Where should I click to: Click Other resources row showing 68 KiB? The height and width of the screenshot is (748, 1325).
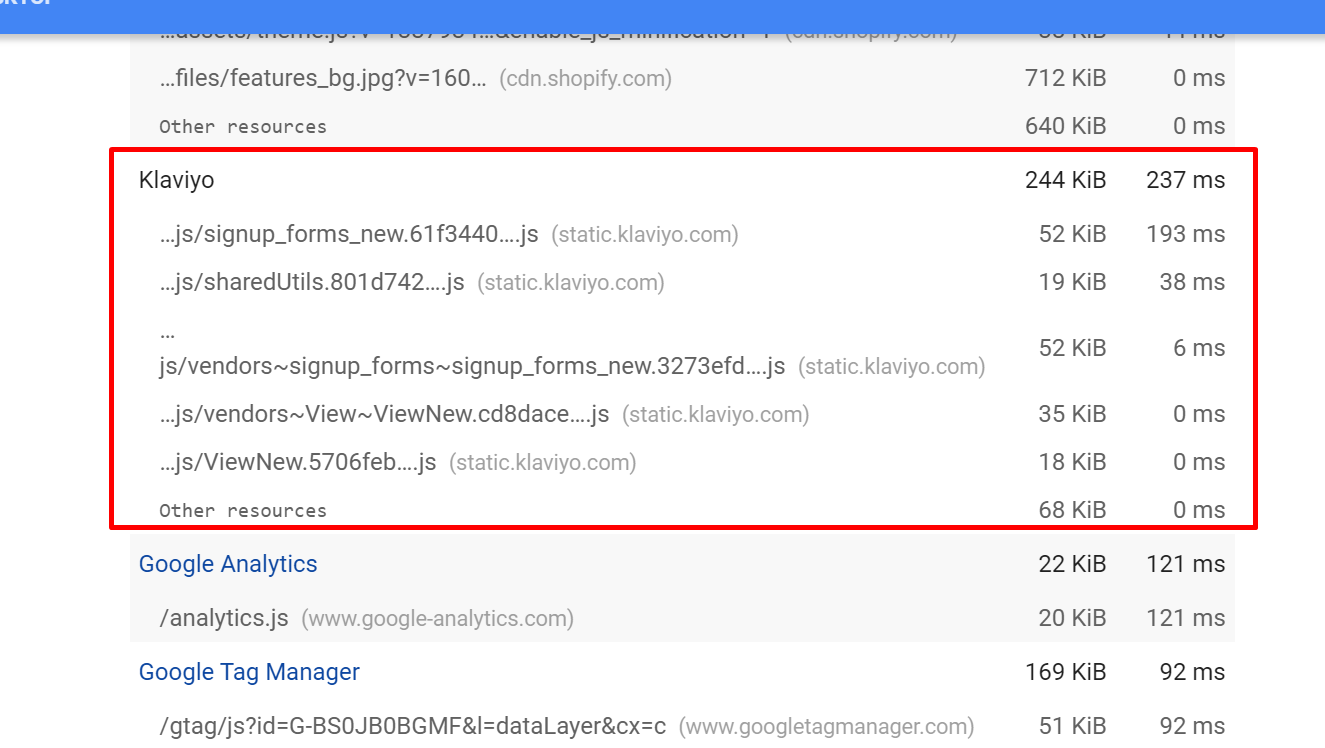243,510
